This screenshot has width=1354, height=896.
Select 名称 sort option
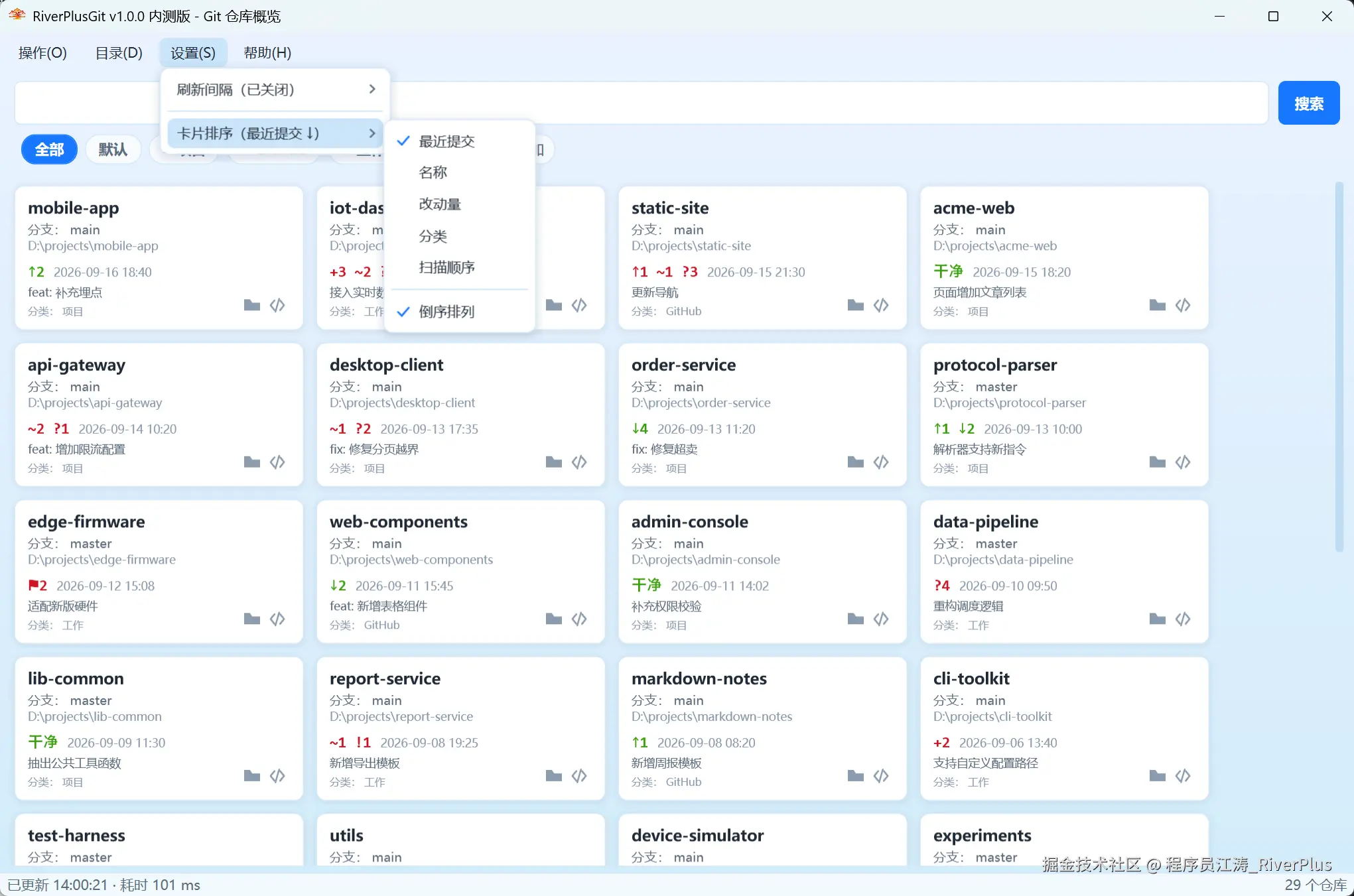coord(459,172)
